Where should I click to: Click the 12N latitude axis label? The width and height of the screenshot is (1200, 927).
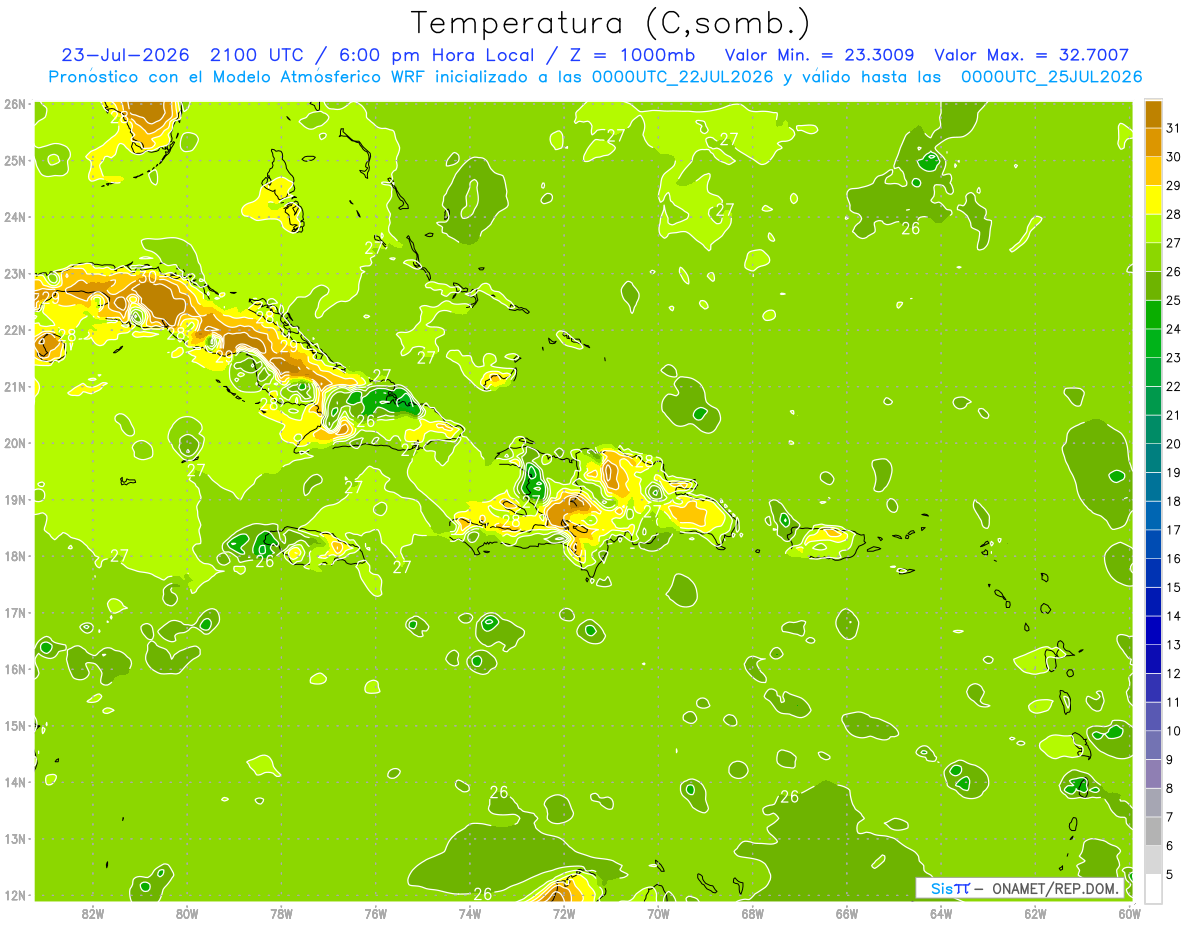tap(14, 895)
